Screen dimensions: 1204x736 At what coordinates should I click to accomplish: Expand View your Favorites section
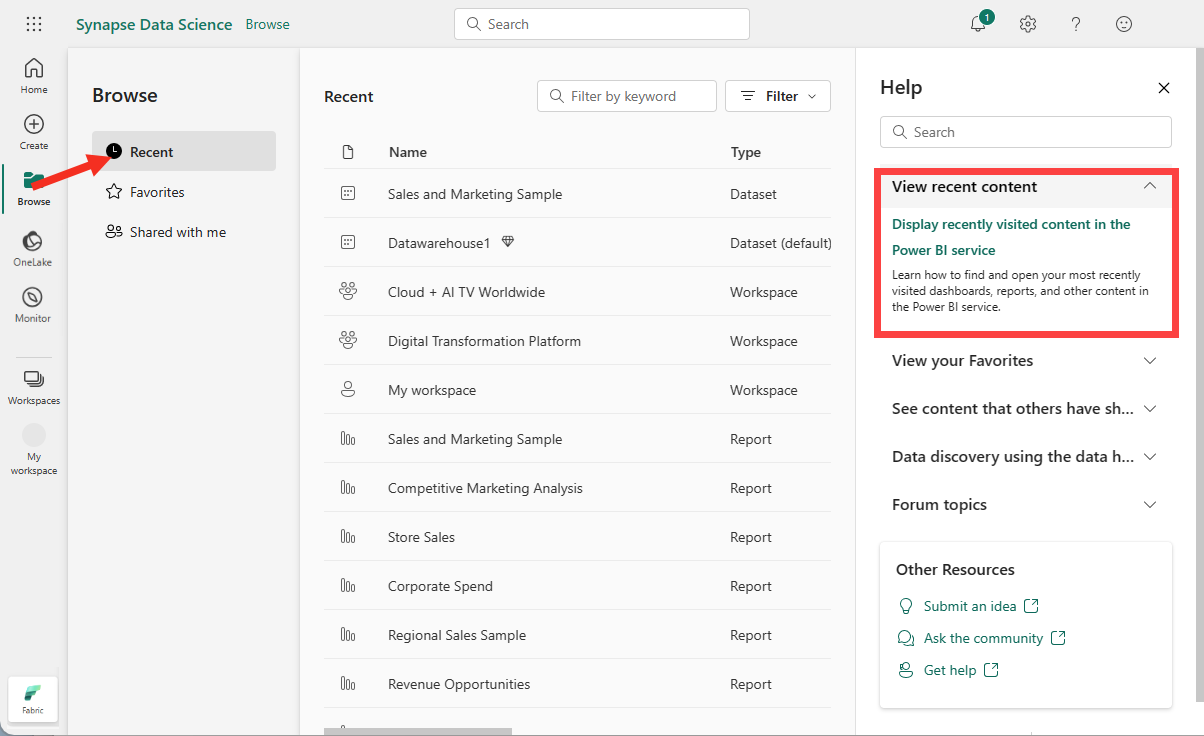pyautogui.click(x=1024, y=361)
